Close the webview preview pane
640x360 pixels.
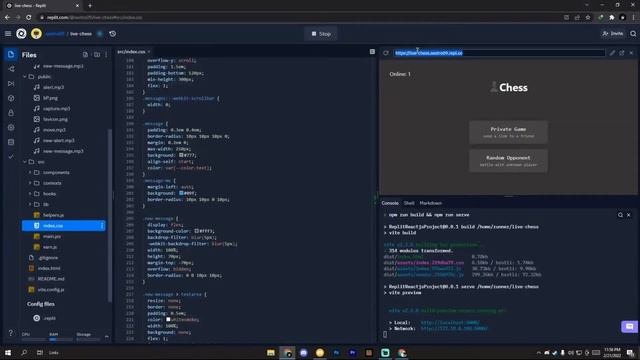(x=631, y=53)
